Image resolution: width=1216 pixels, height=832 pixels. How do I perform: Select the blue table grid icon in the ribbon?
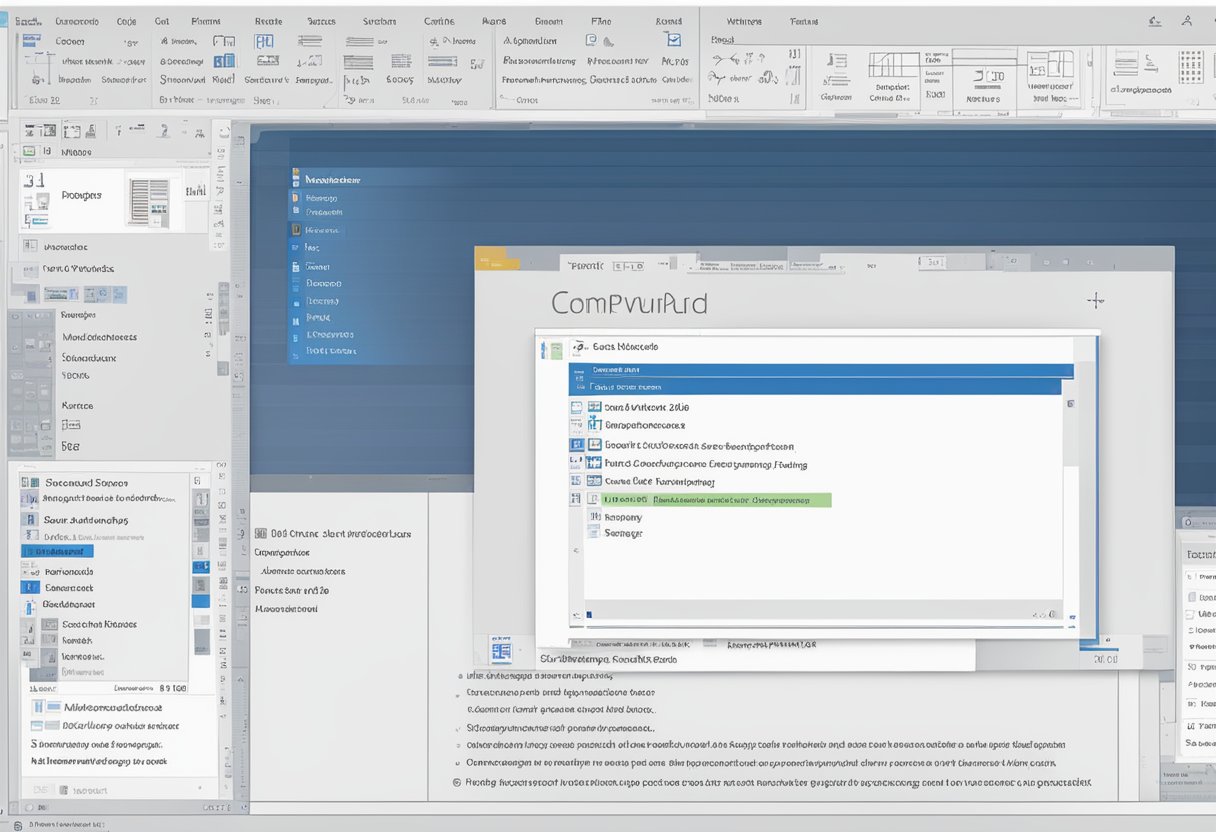pos(265,42)
